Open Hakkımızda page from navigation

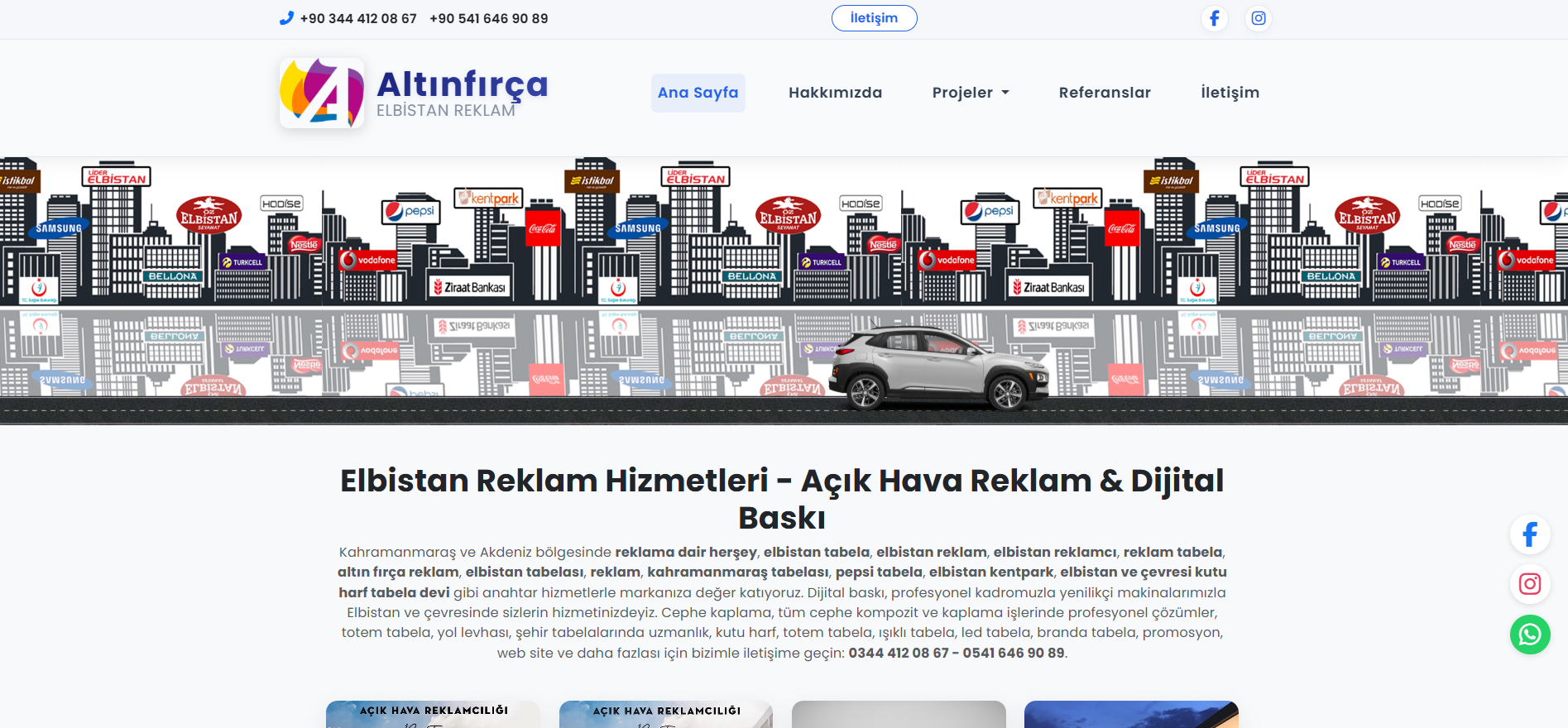coord(835,93)
